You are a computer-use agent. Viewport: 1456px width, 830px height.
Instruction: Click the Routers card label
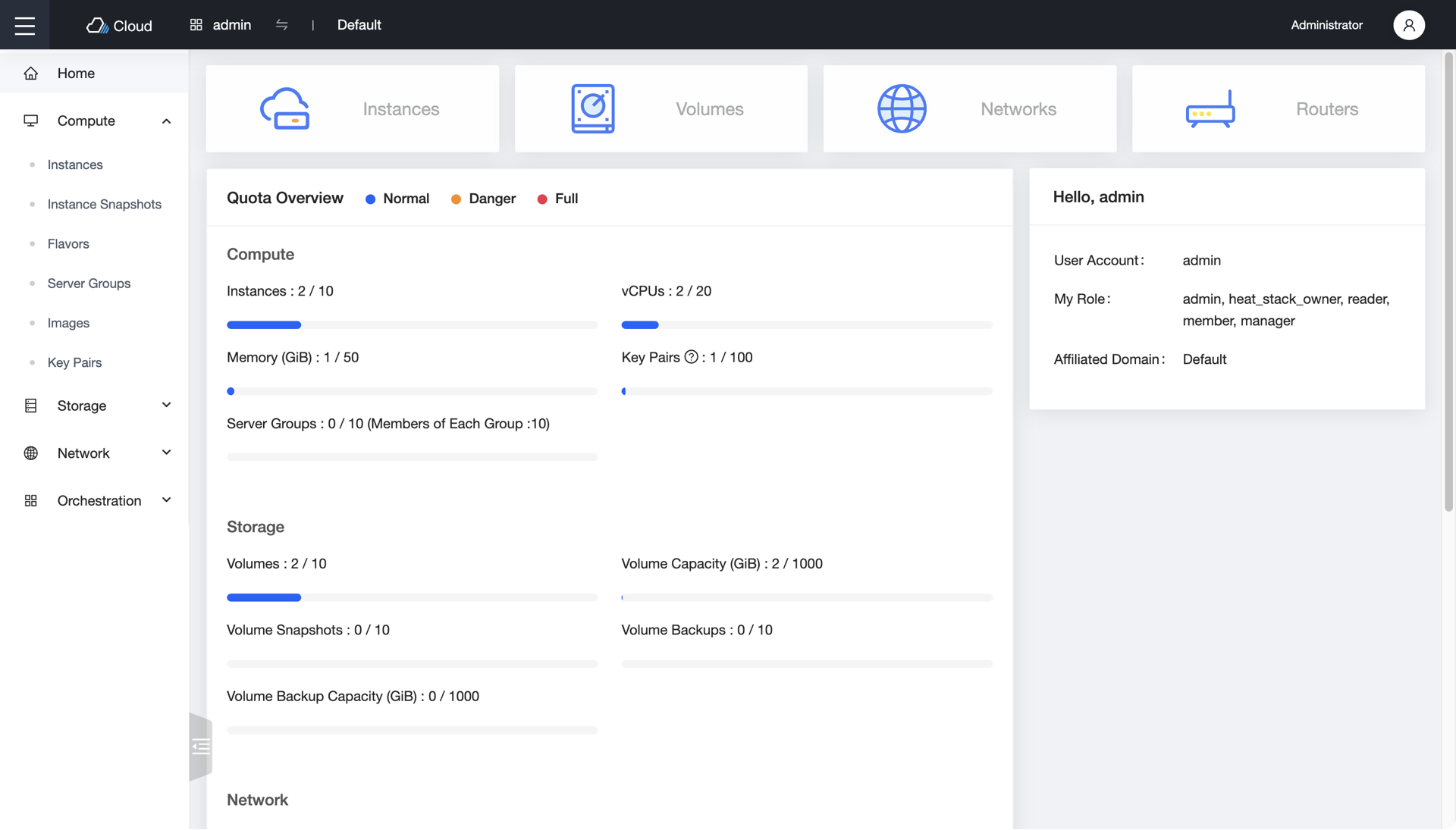point(1327,109)
